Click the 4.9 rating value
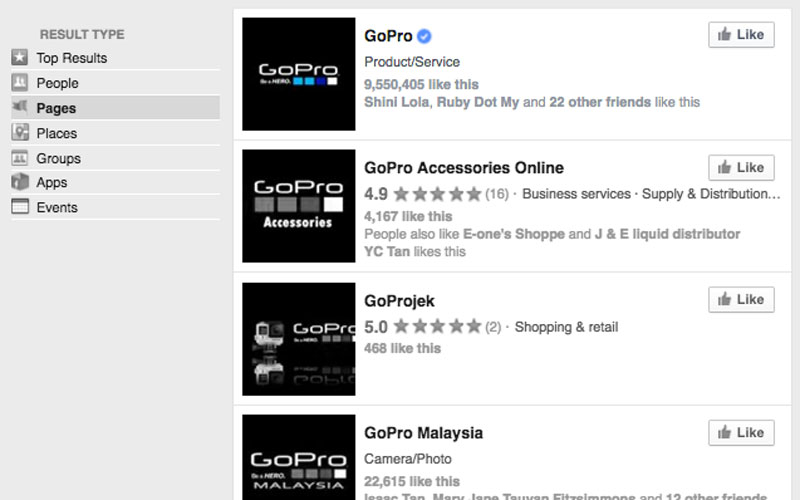This screenshot has height=500, width=800. 376,194
